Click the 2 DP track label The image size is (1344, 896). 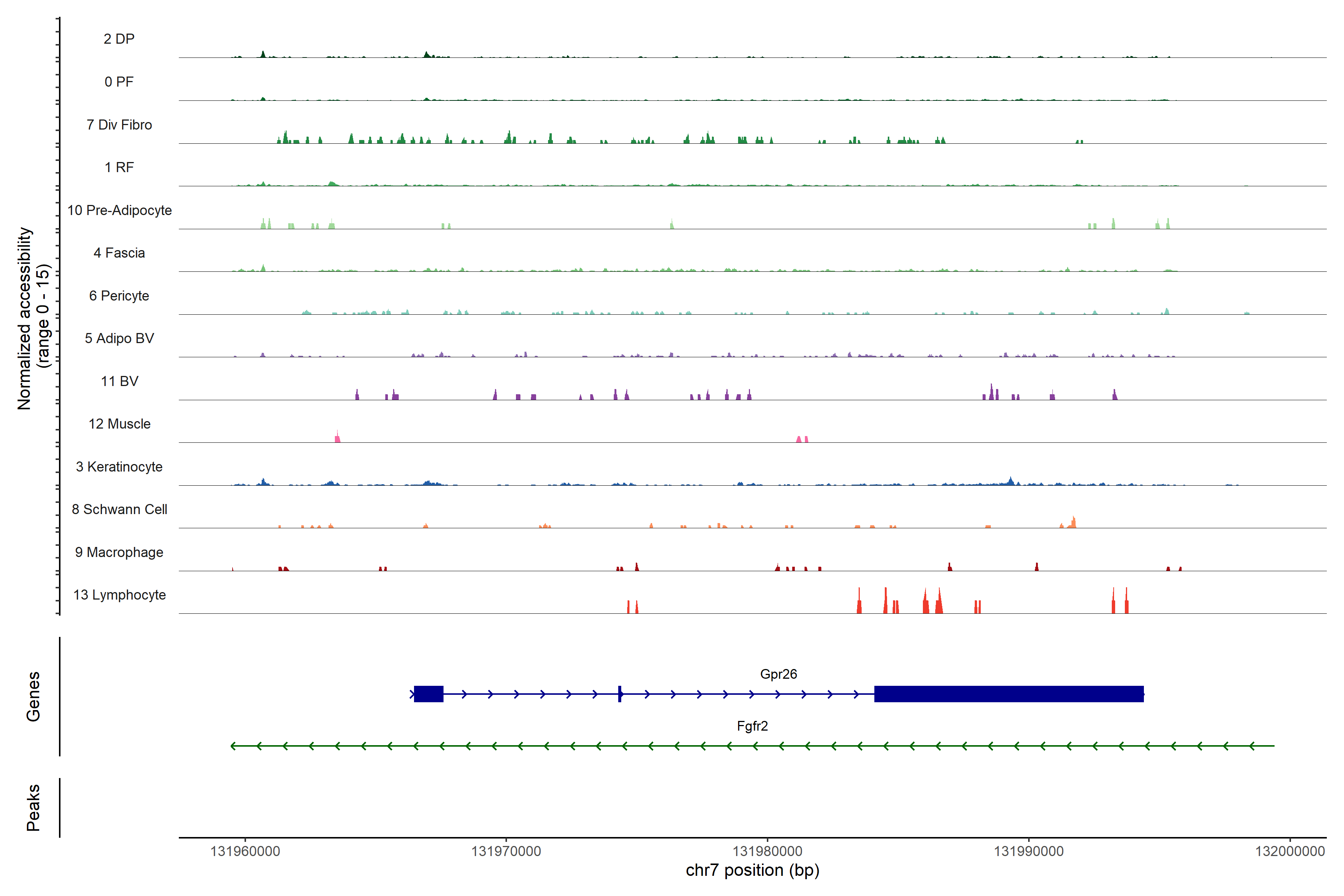click(119, 39)
